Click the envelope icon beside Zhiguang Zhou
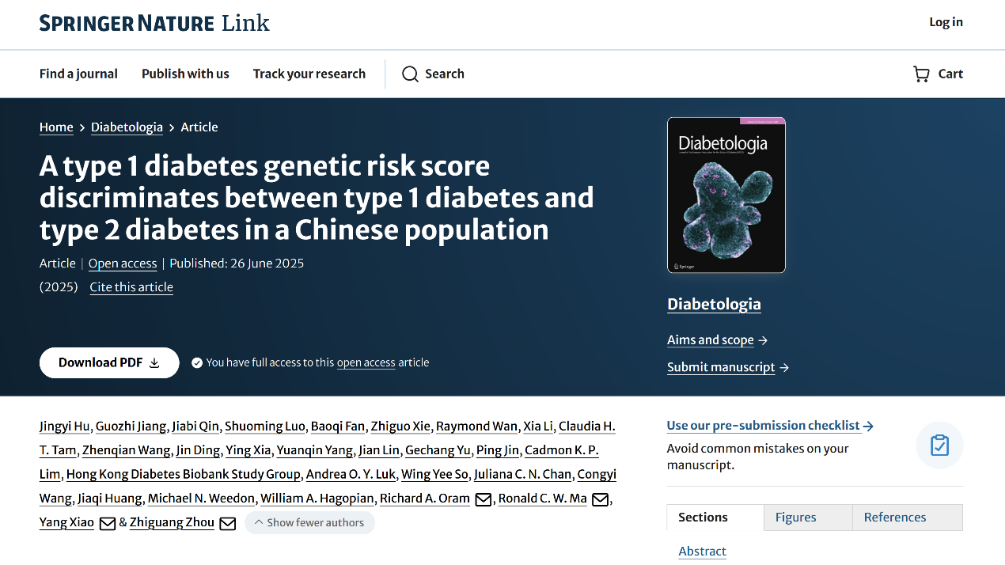The height and width of the screenshot is (565, 1005). click(228, 523)
